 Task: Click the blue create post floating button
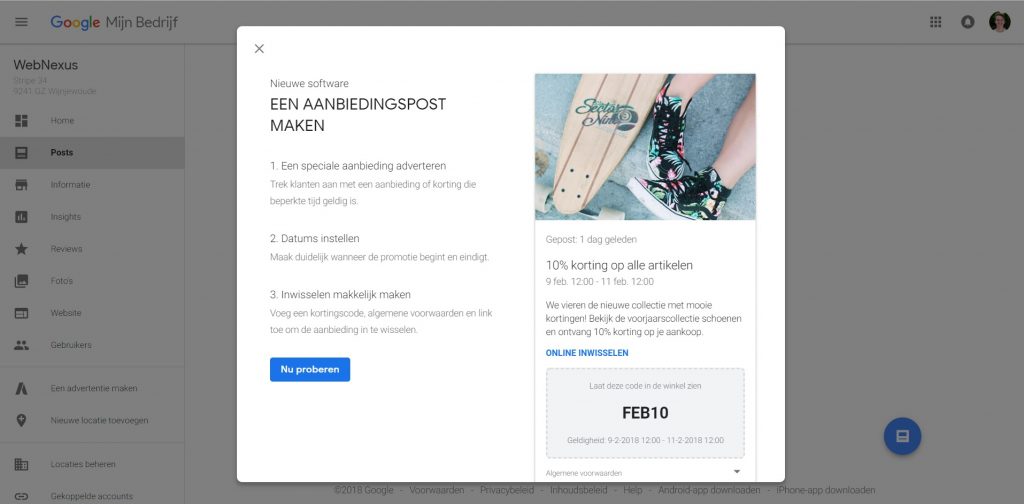[x=903, y=436]
